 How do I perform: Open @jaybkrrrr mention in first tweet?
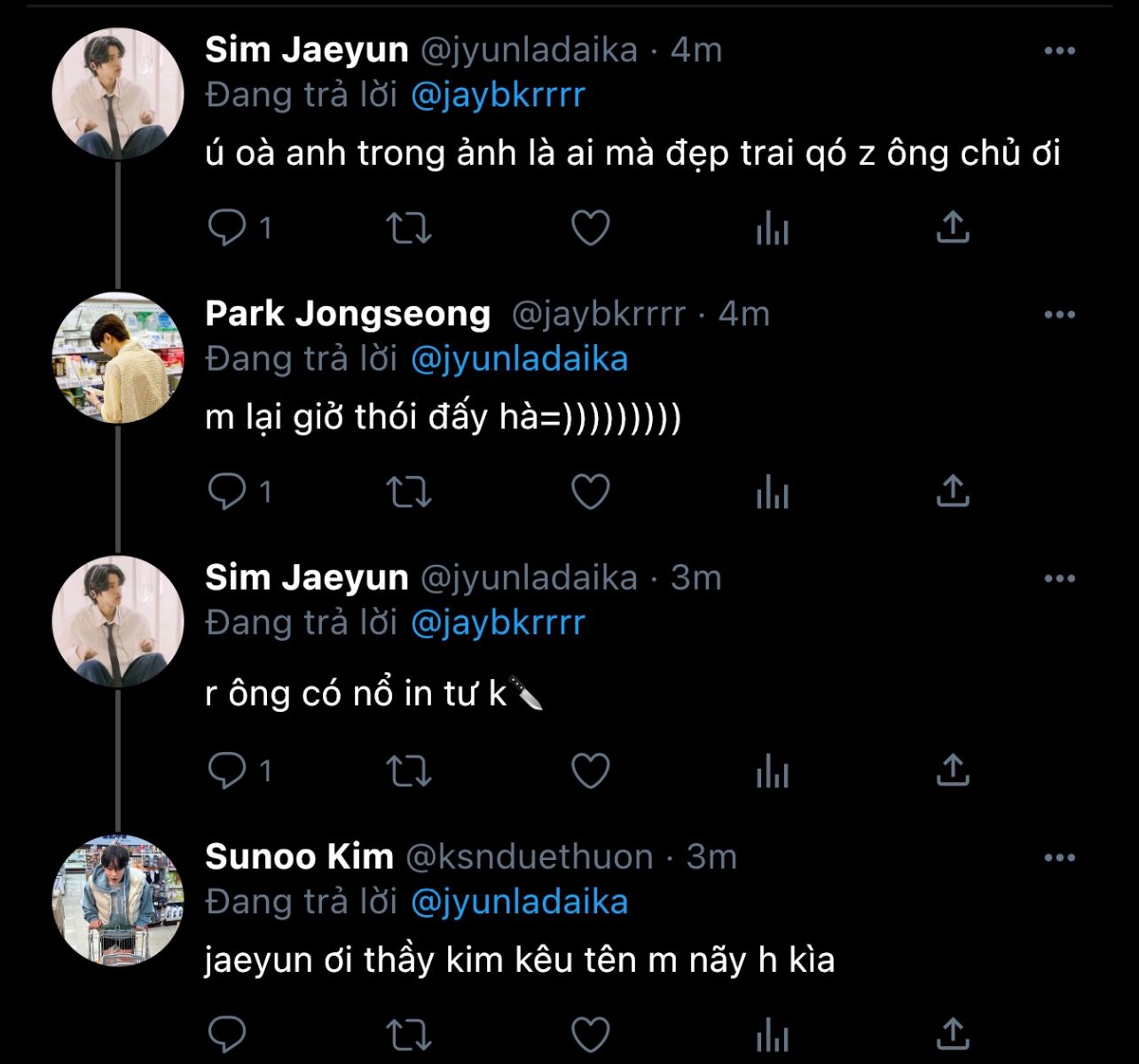498,95
